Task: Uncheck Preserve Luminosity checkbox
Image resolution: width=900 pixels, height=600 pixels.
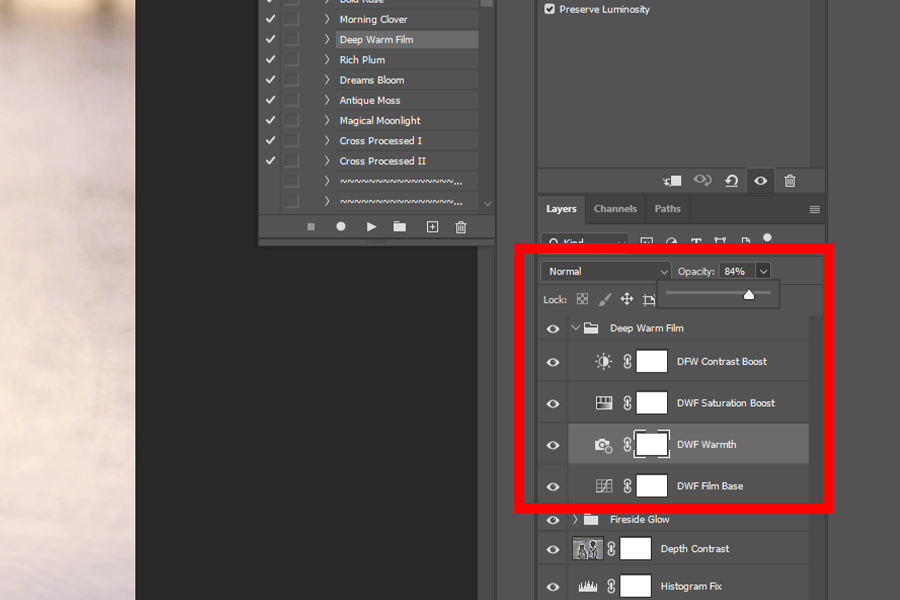Action: click(x=550, y=9)
